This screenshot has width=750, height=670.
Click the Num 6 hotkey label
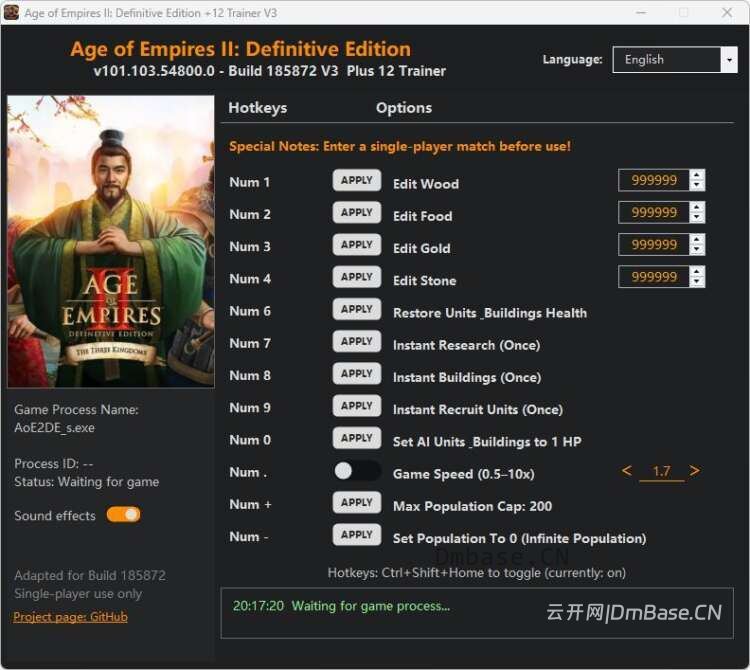[x=250, y=311]
